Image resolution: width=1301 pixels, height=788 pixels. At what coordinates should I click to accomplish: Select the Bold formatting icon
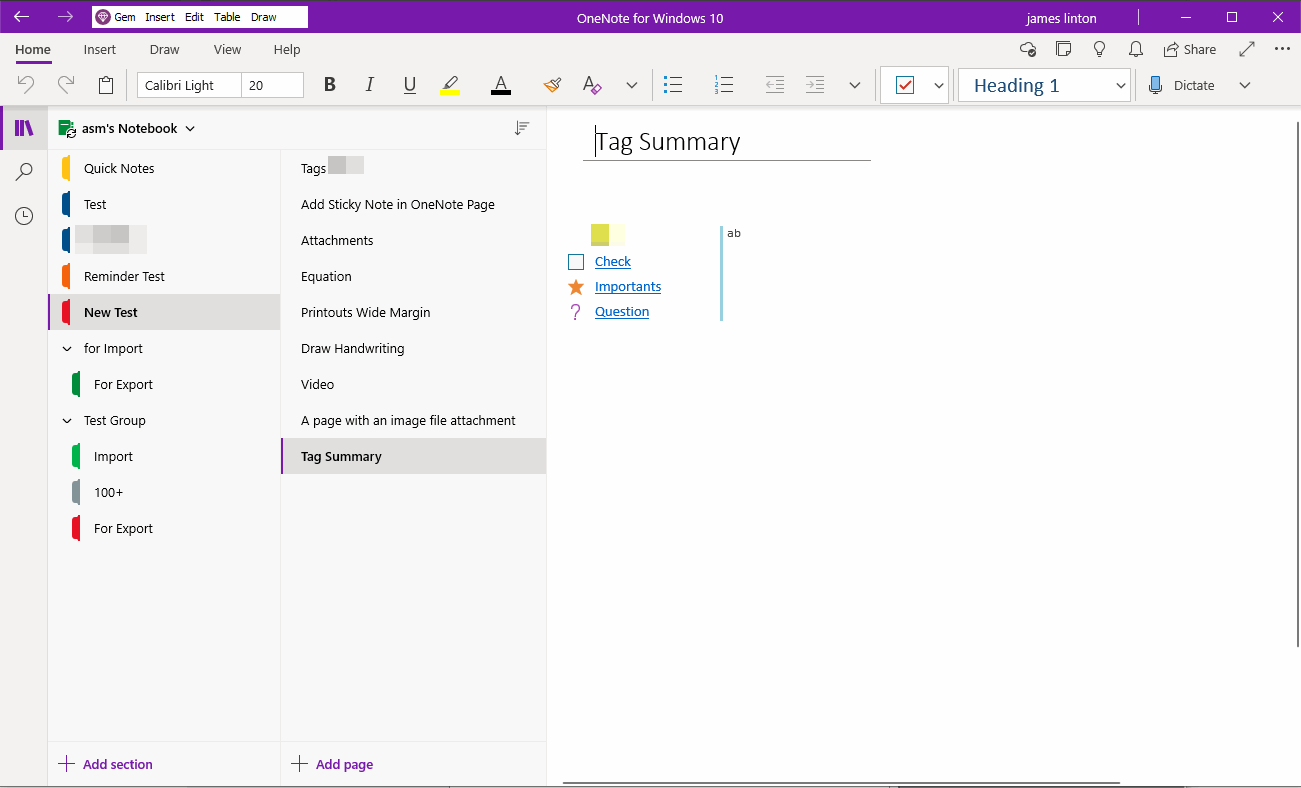click(329, 85)
